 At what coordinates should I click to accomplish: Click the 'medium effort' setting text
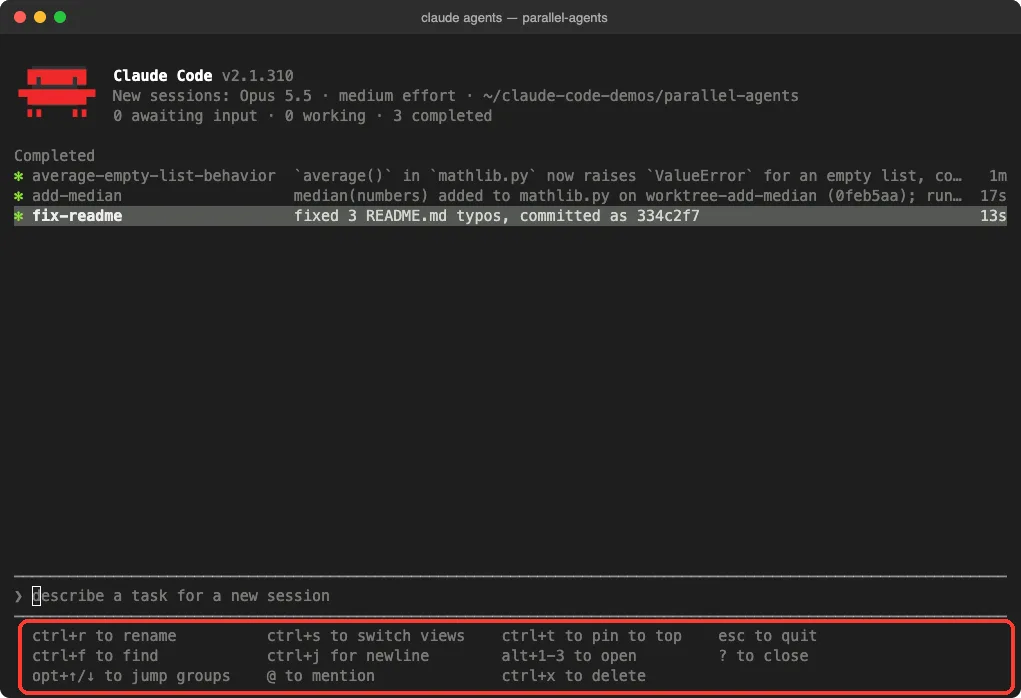click(x=397, y=96)
